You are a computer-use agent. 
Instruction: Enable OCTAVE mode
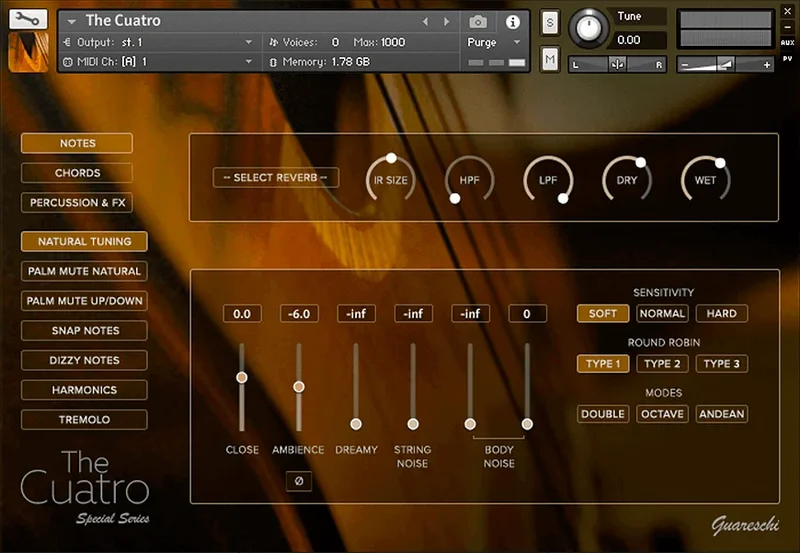click(662, 414)
